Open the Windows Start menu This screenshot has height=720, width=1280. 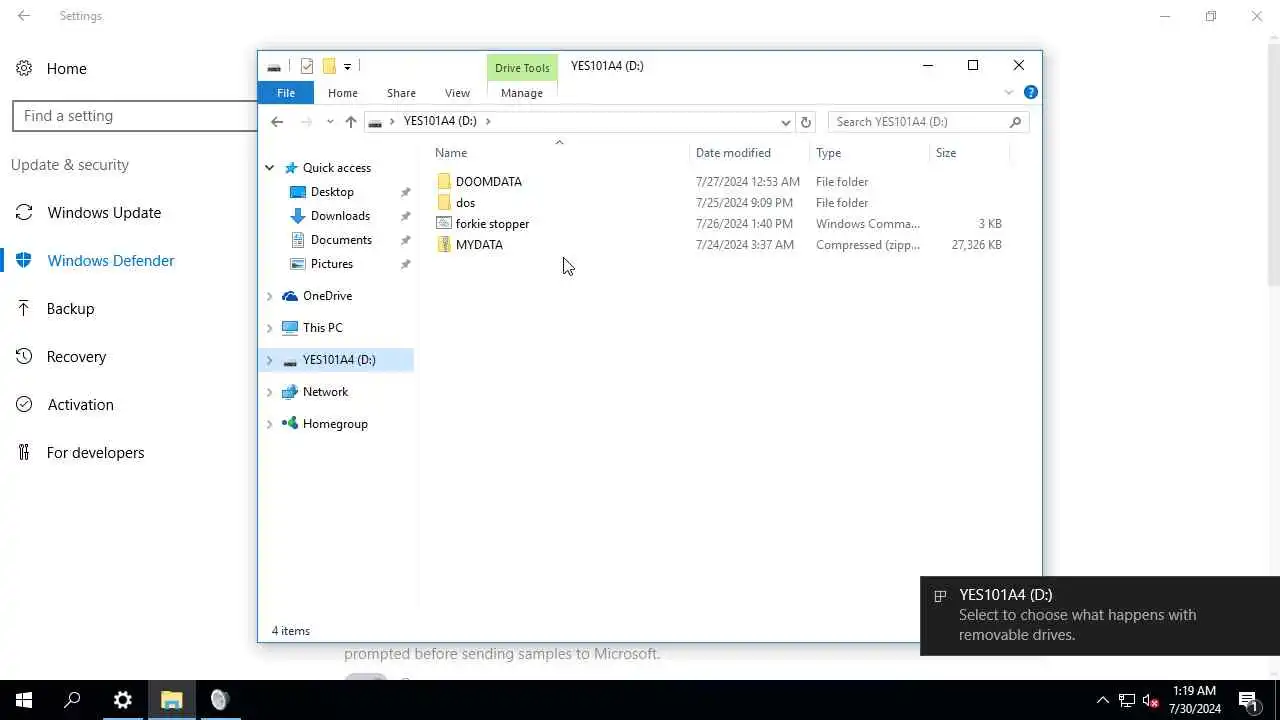coord(24,700)
